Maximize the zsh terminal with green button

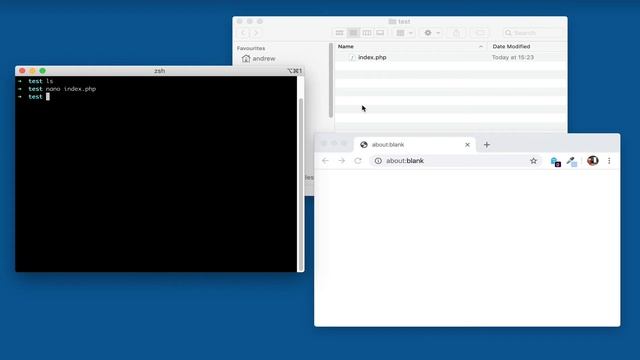click(42, 71)
